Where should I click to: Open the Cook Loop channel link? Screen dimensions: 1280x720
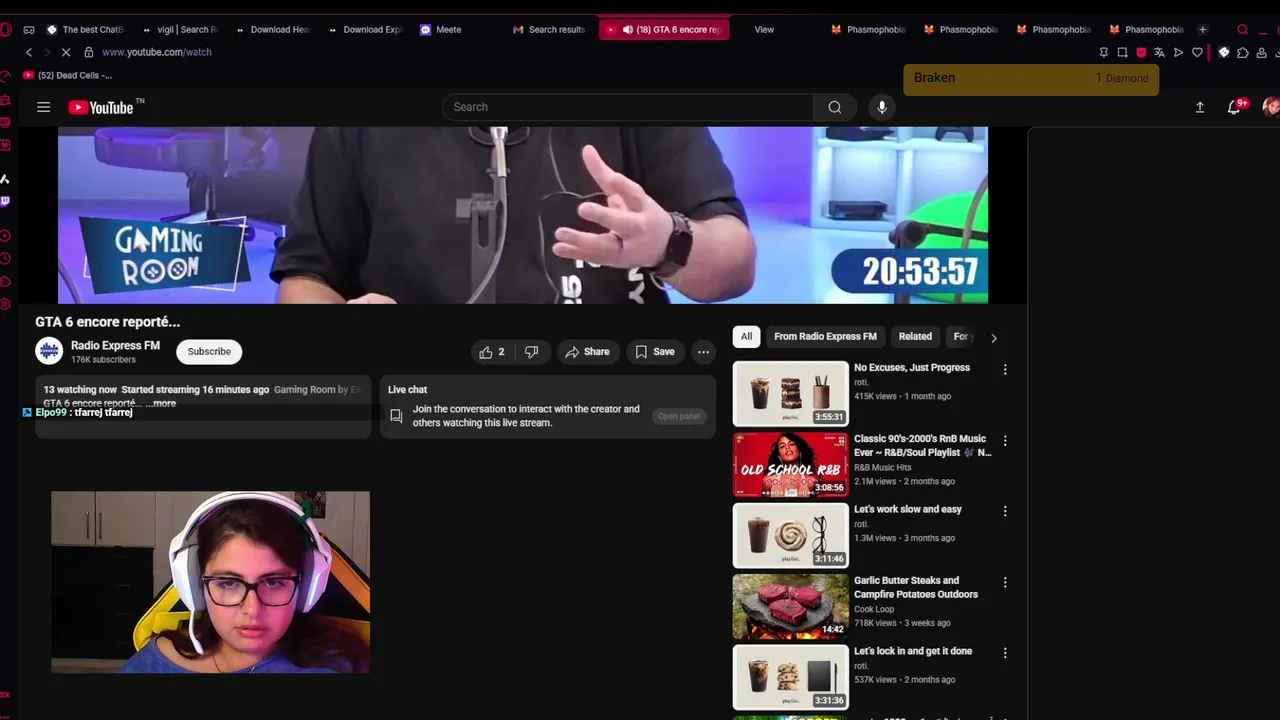tap(874, 609)
